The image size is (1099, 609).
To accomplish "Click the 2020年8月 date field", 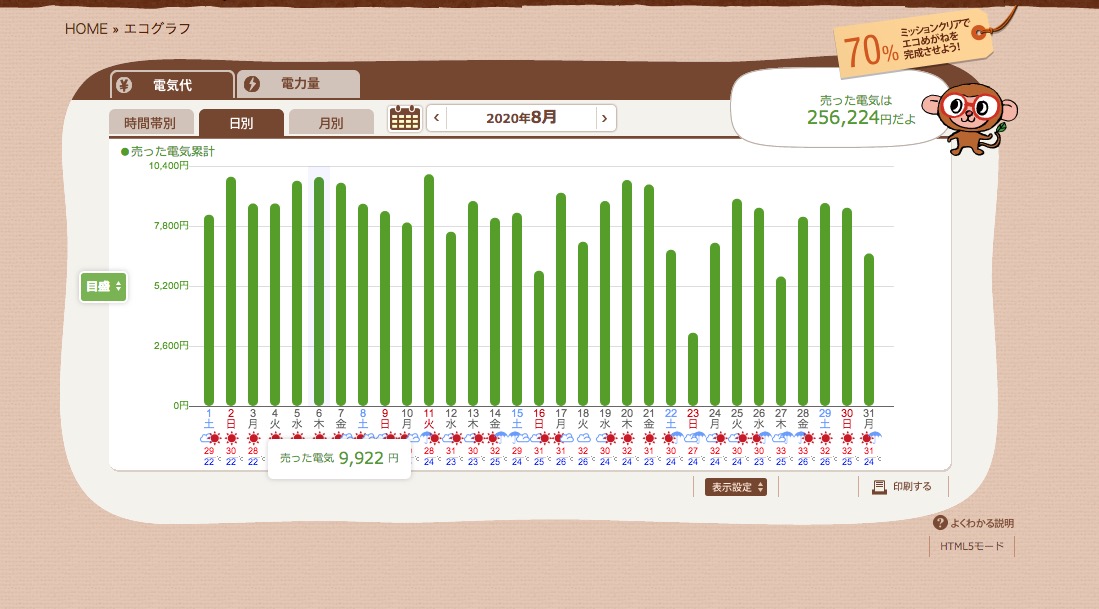I will tap(521, 118).
